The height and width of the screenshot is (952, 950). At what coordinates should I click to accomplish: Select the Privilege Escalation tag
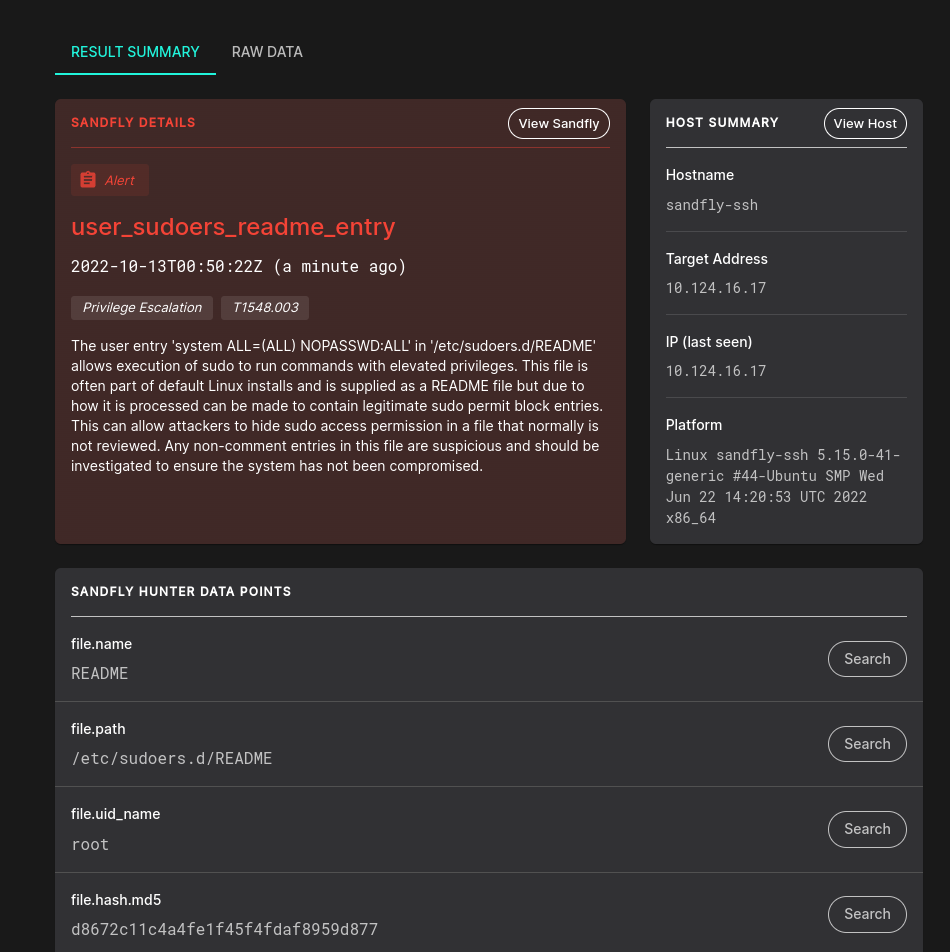tap(142, 308)
